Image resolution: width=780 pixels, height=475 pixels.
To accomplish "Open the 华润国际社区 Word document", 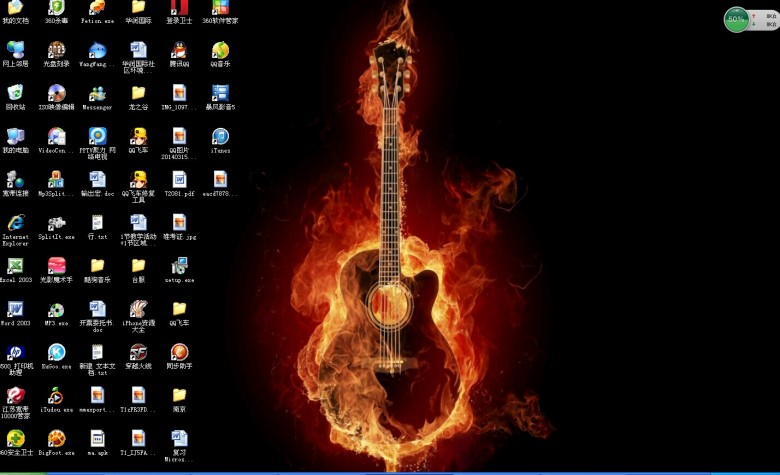I will coord(138,50).
